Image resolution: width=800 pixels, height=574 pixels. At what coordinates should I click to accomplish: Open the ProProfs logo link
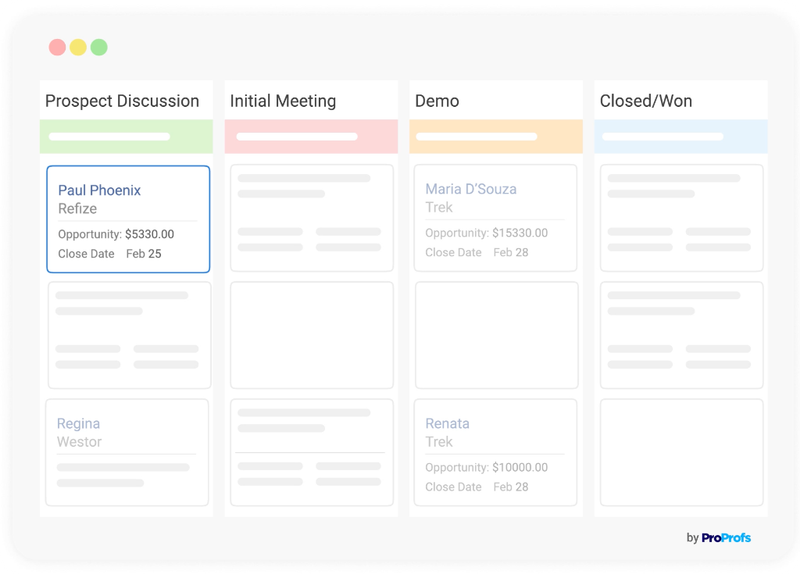pos(726,538)
